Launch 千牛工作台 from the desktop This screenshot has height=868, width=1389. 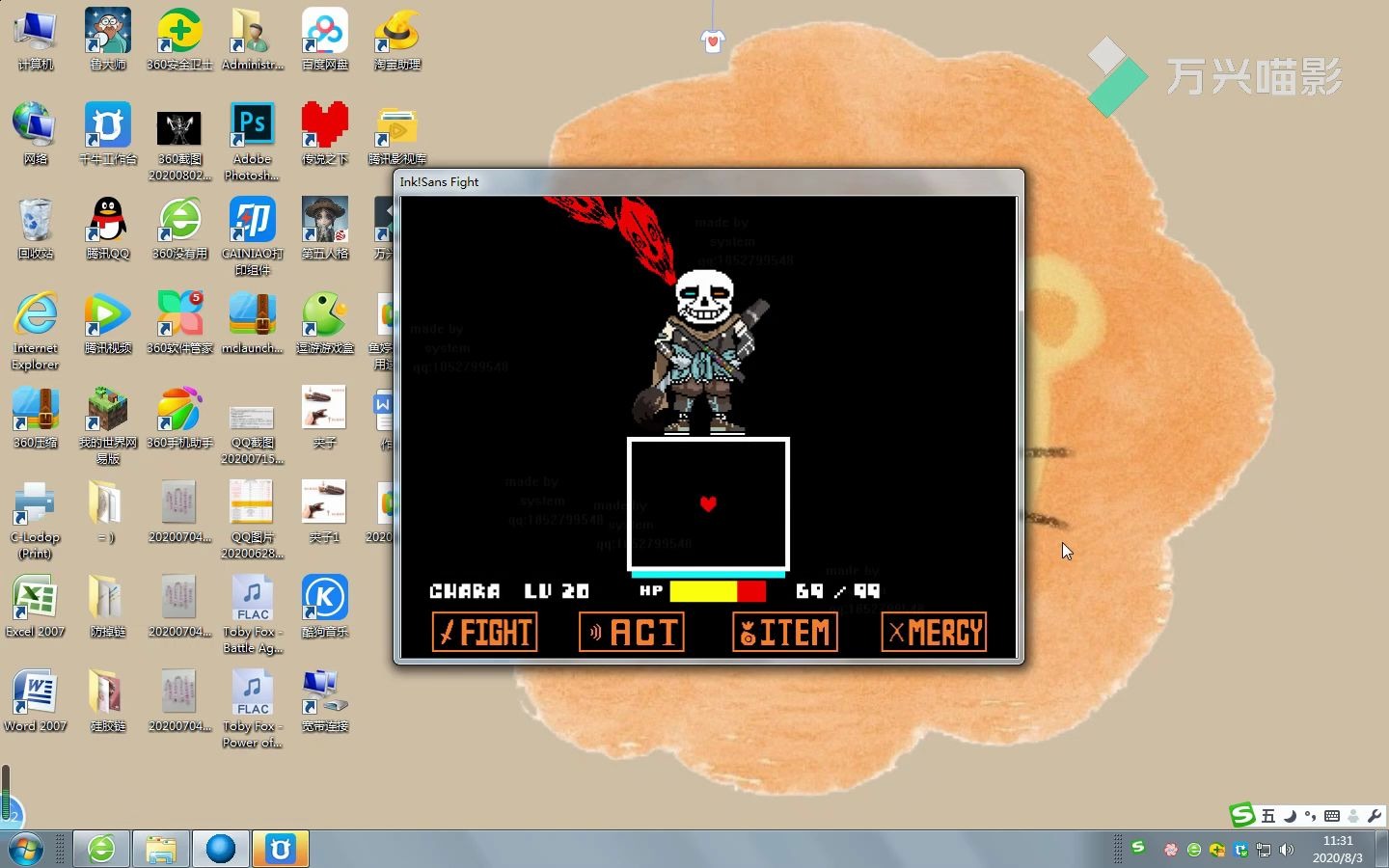(x=108, y=135)
